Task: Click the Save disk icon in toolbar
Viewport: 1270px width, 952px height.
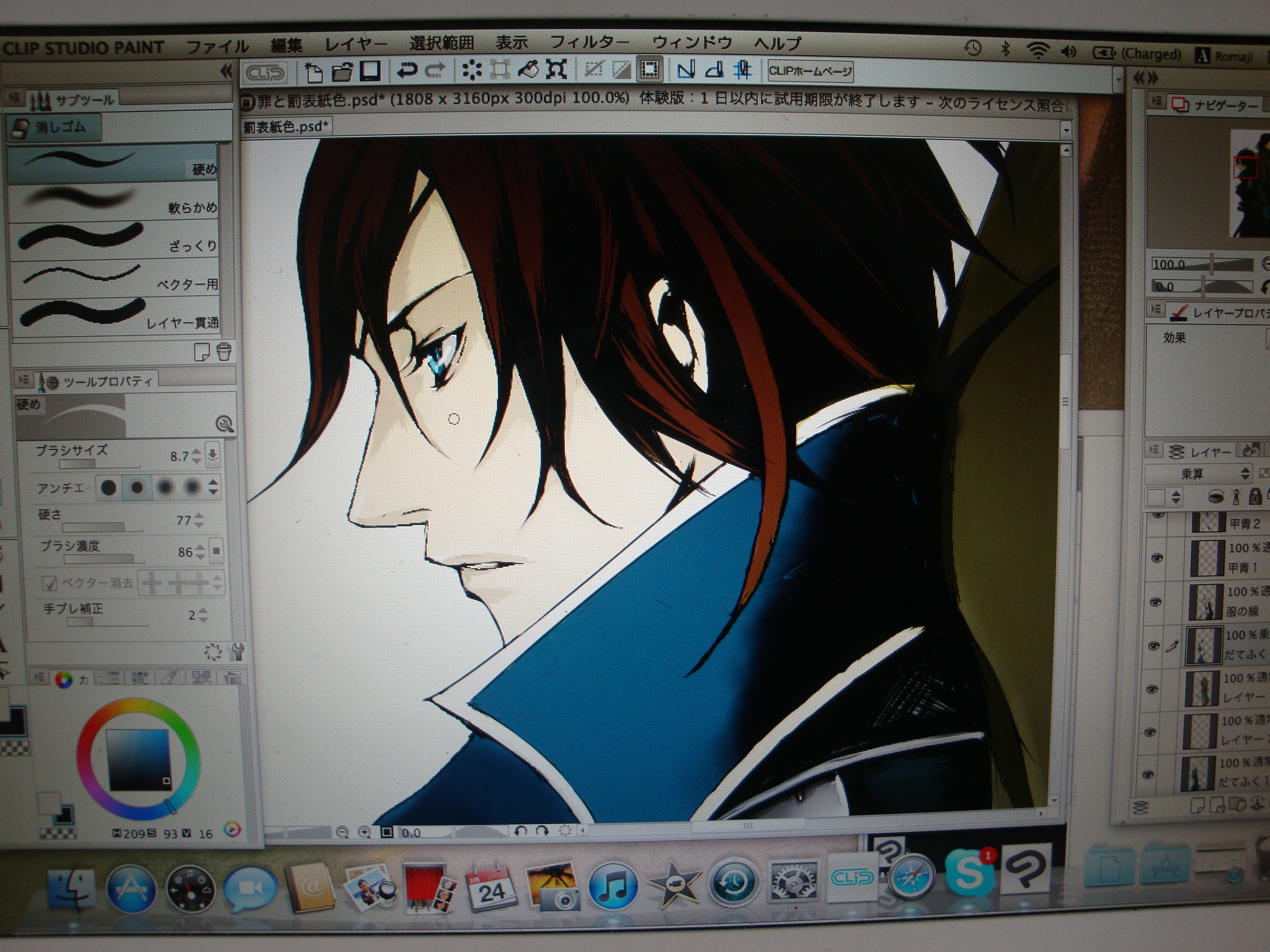Action: (370, 71)
